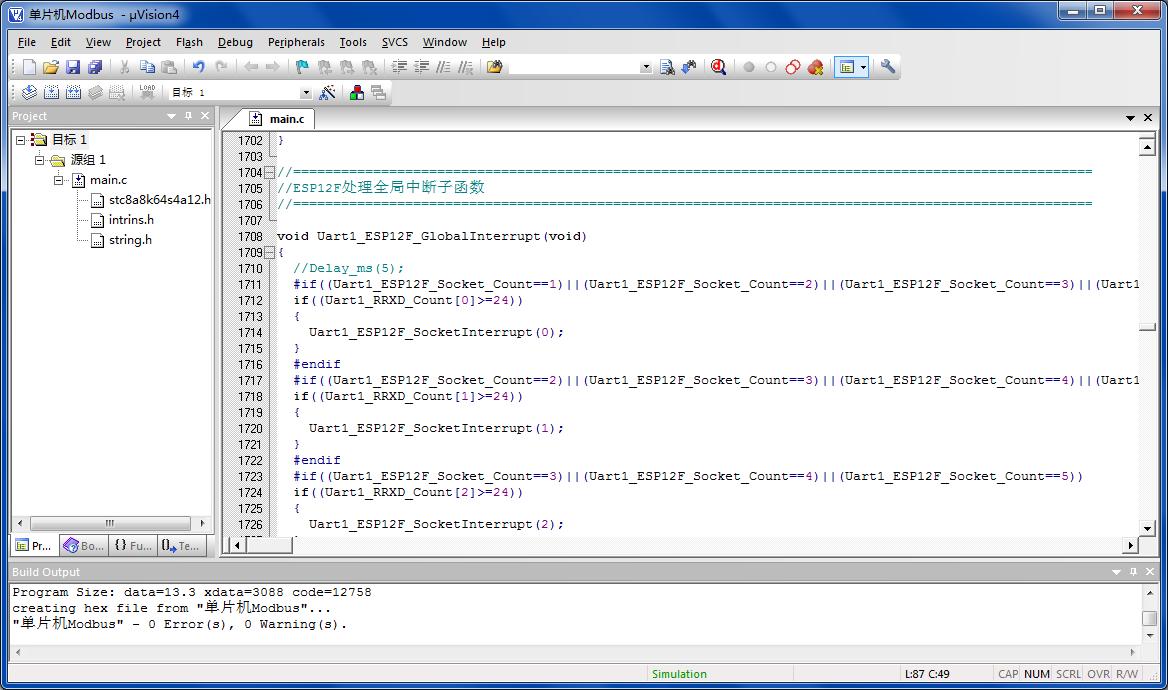This screenshot has height=690, width=1168.
Task: Kill all breakpoints icon
Action: [x=816, y=67]
